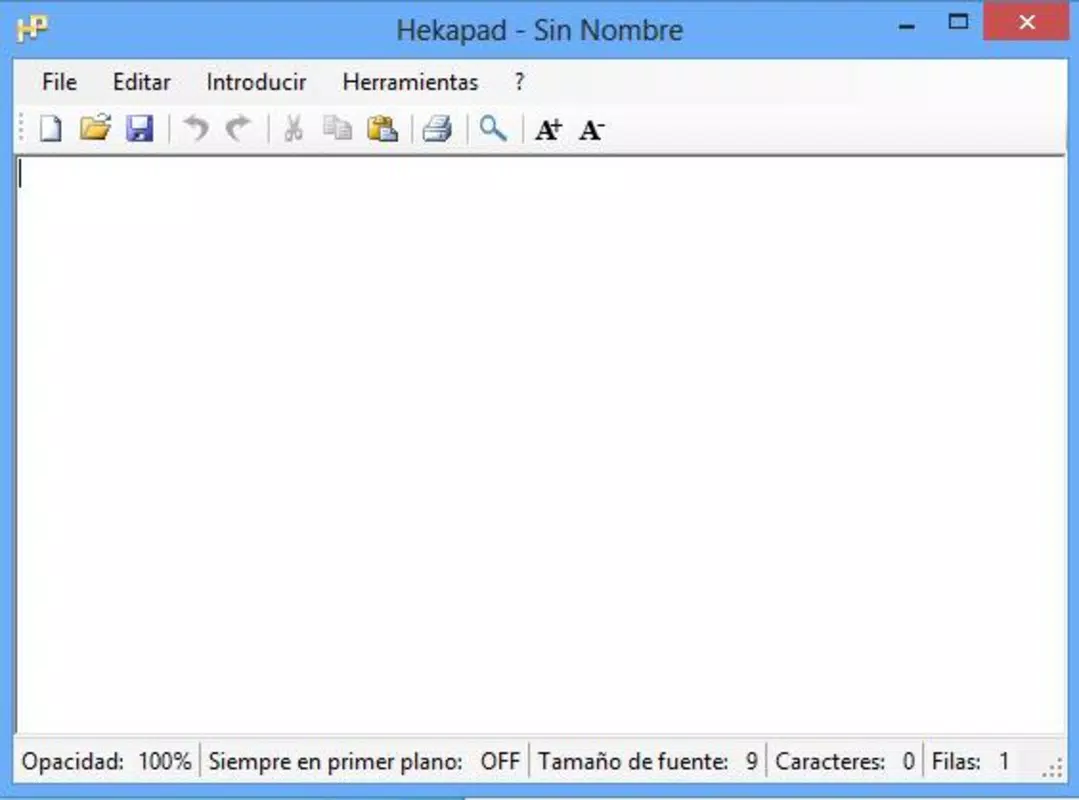Paste from clipboard icon
Screen dimensions: 1079x800
coord(383,129)
